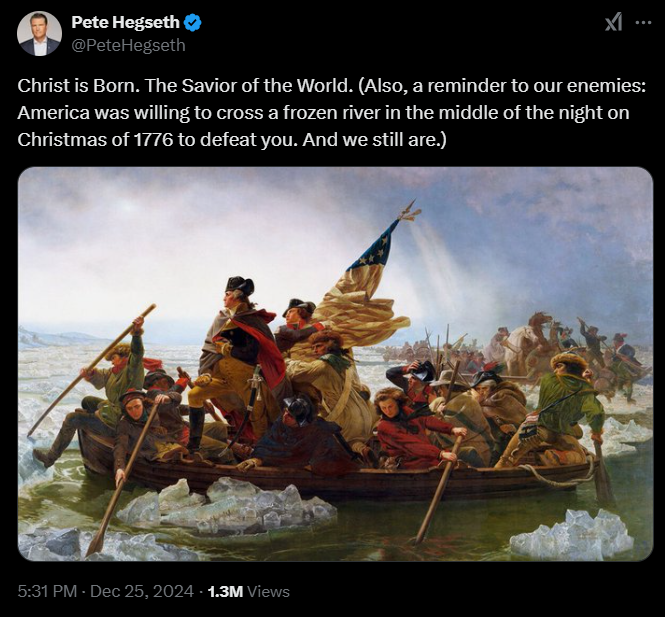Click the Dec 25, 2024 date

142,591
